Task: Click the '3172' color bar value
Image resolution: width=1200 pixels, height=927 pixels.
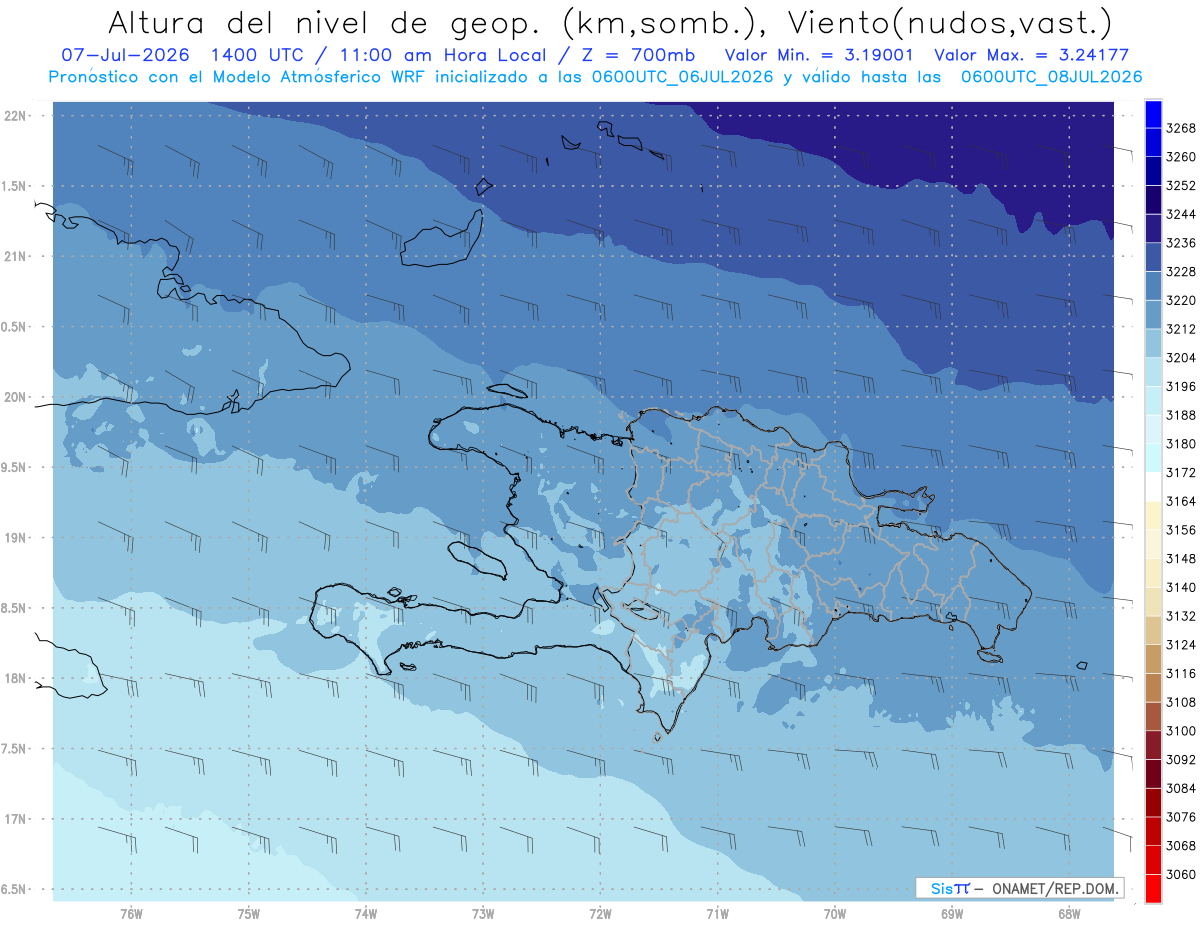Action: coord(1181,473)
